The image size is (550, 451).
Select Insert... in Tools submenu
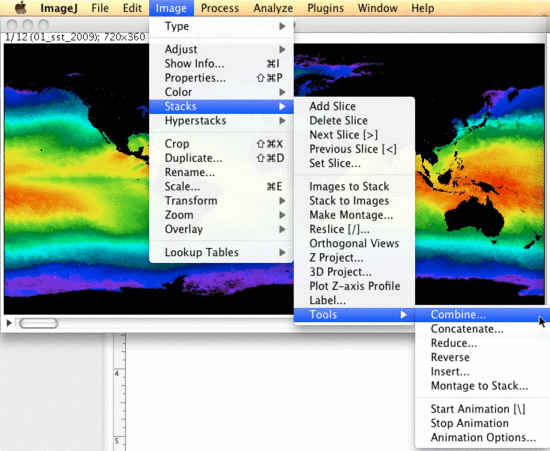(x=482, y=372)
